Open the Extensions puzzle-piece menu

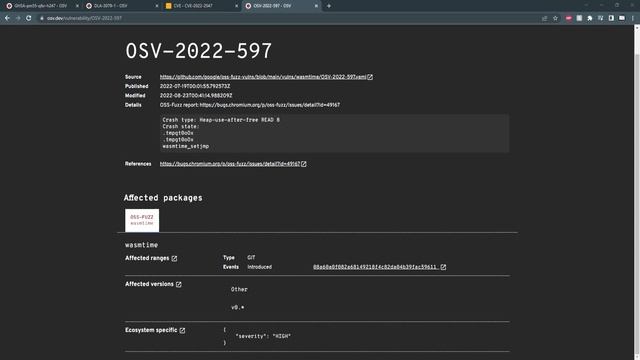tap(590, 18)
